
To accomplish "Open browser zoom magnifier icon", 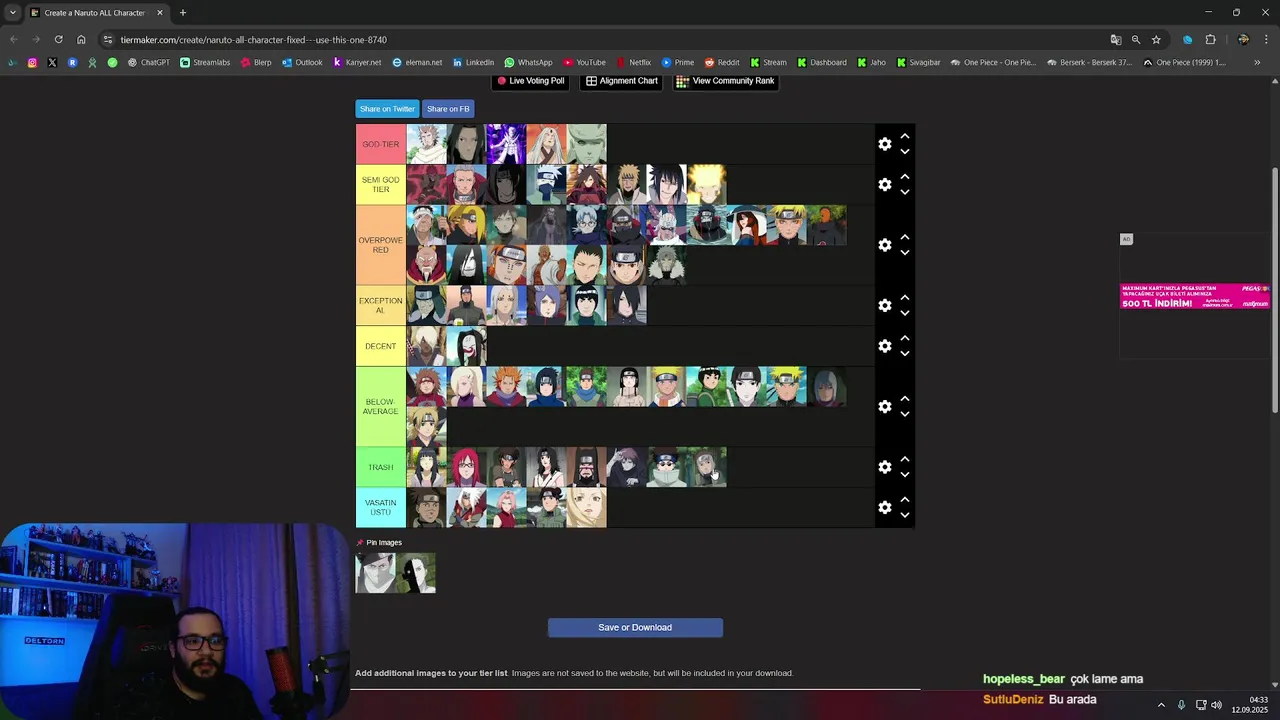I will (1136, 40).
